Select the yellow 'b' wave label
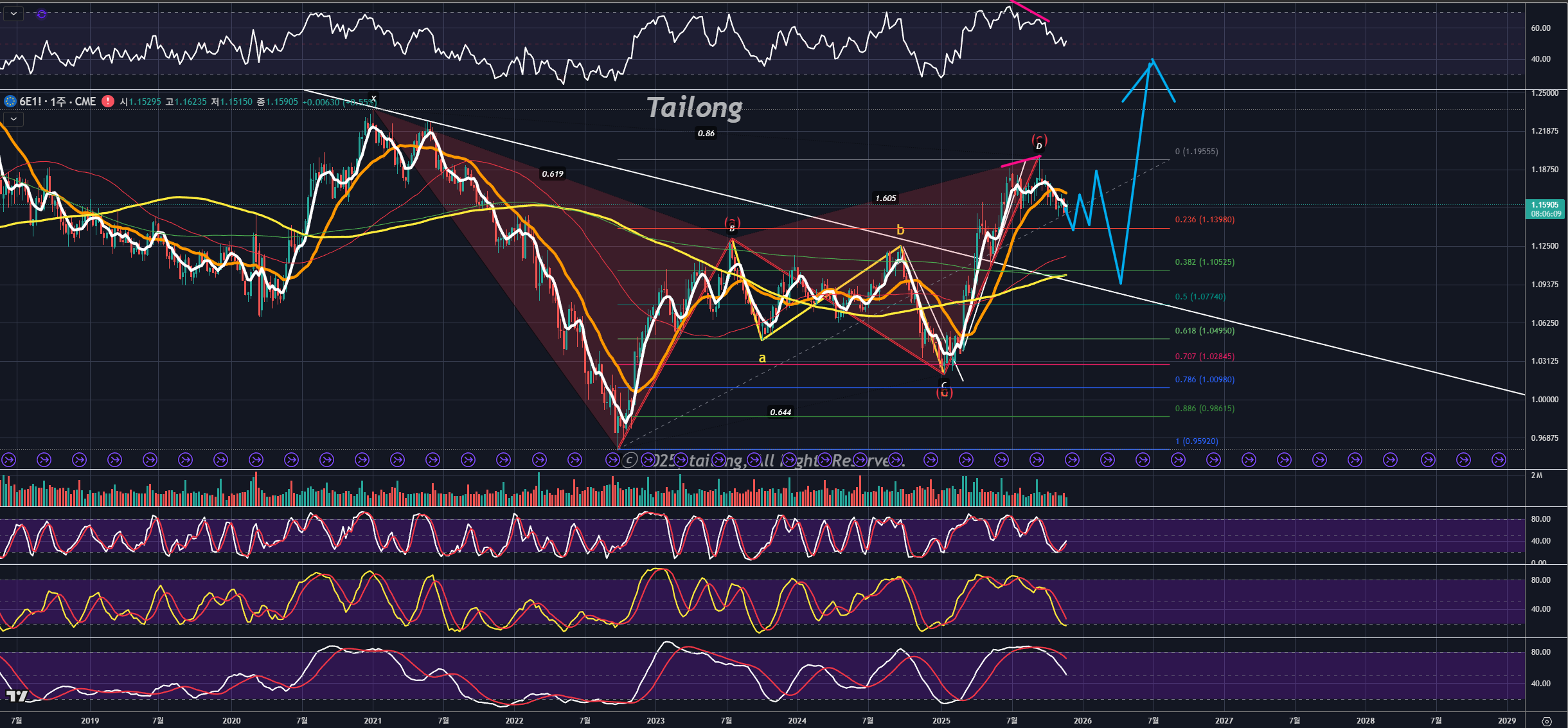The image size is (1568, 728). 900,230
